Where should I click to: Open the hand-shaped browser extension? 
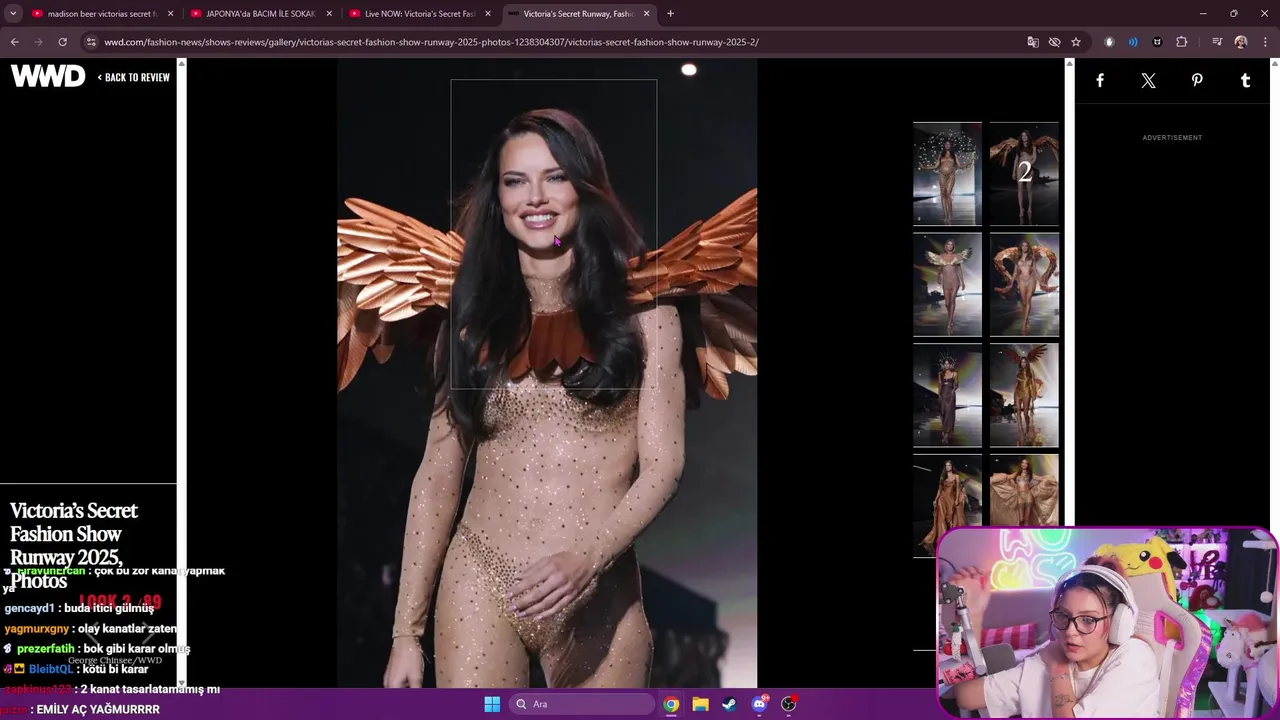pyautogui.click(x=1109, y=42)
